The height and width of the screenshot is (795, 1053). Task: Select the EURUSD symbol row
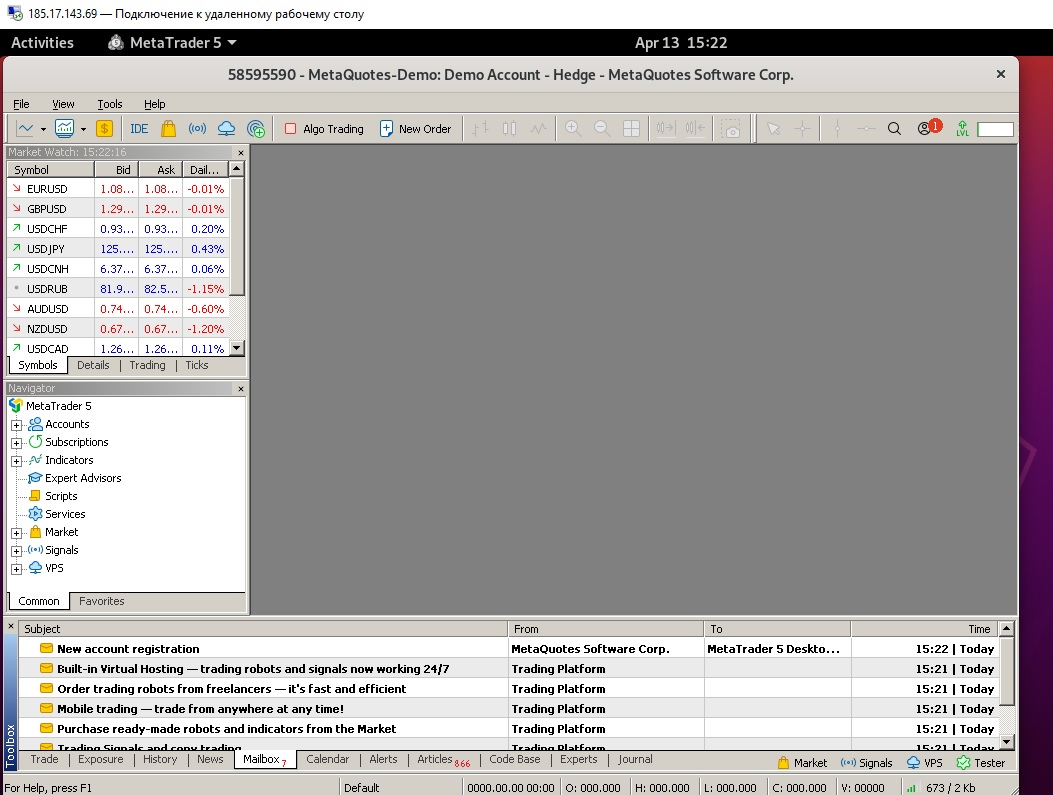pos(118,189)
